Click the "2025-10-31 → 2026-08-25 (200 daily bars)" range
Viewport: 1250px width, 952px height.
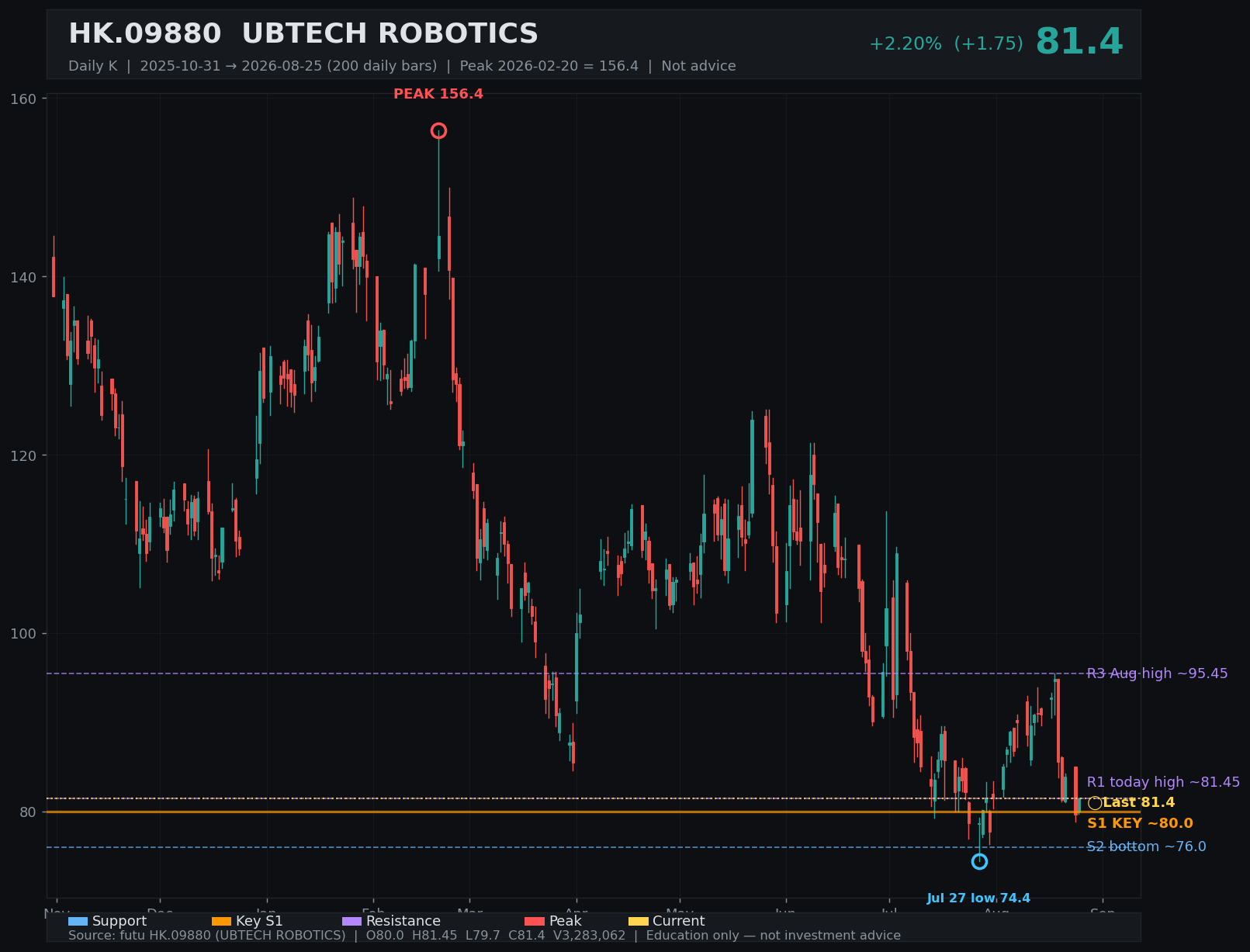[x=289, y=66]
